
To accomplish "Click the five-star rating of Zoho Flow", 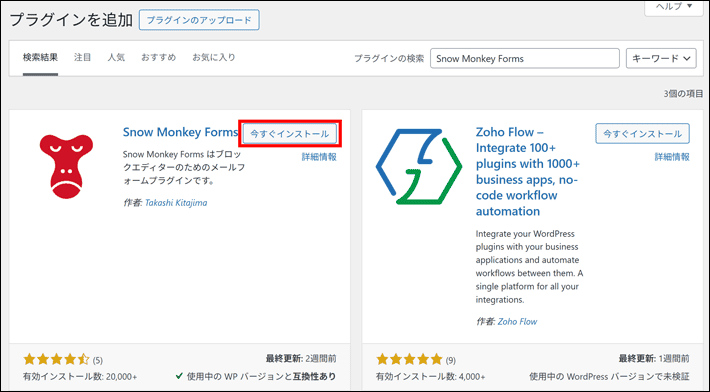I will coord(409,360).
